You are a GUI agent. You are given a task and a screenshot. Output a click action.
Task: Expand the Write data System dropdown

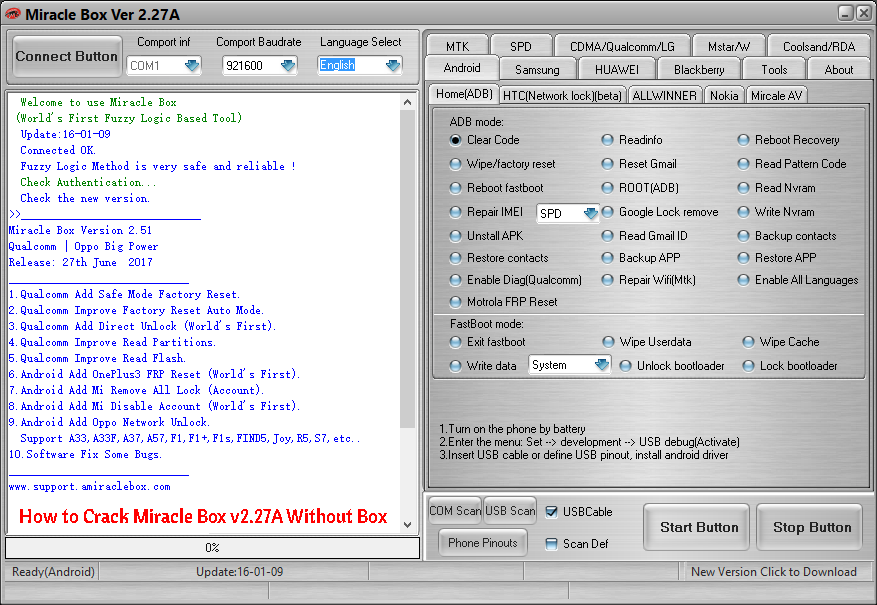602,365
